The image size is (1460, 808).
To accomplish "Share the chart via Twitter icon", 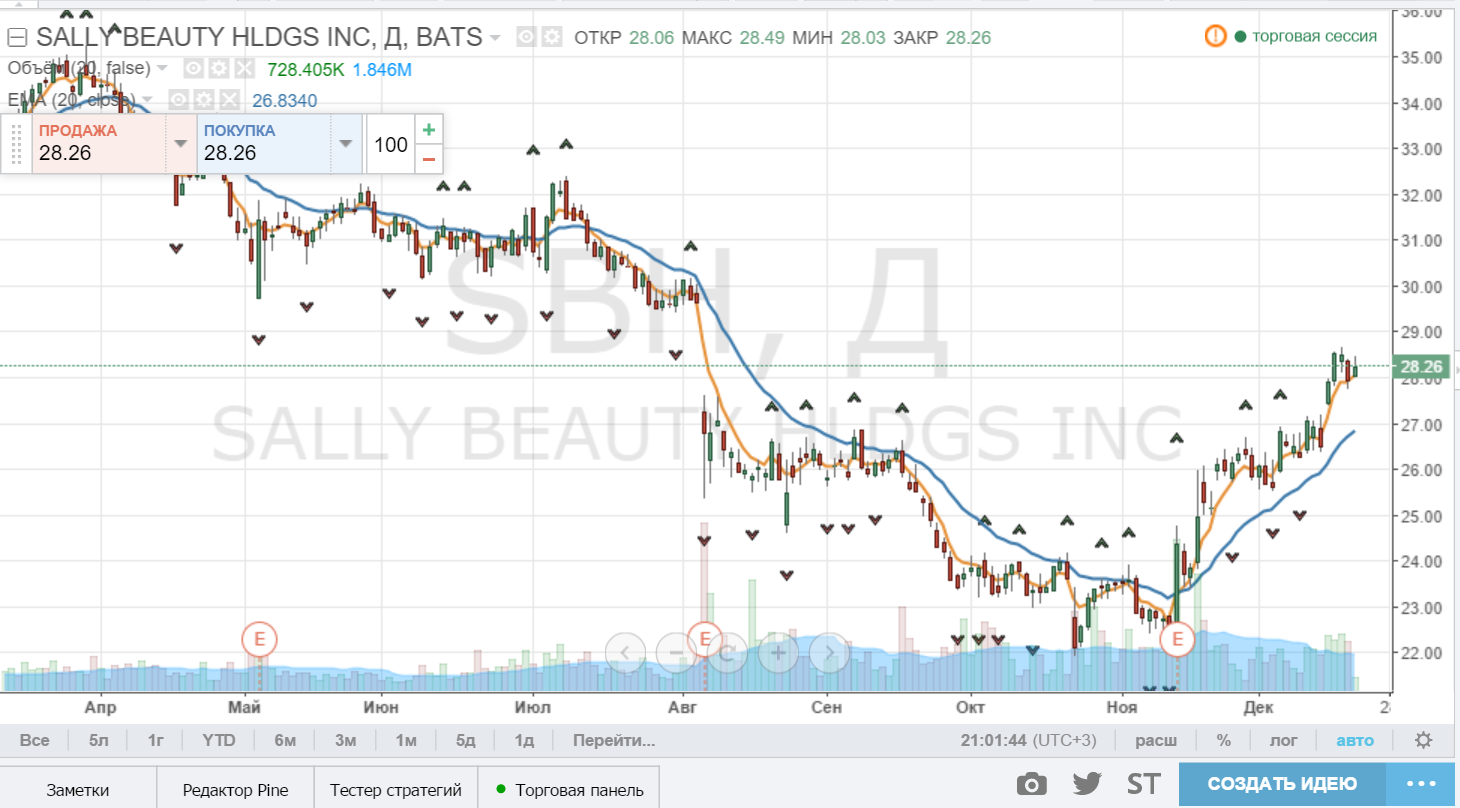I will [x=1087, y=785].
